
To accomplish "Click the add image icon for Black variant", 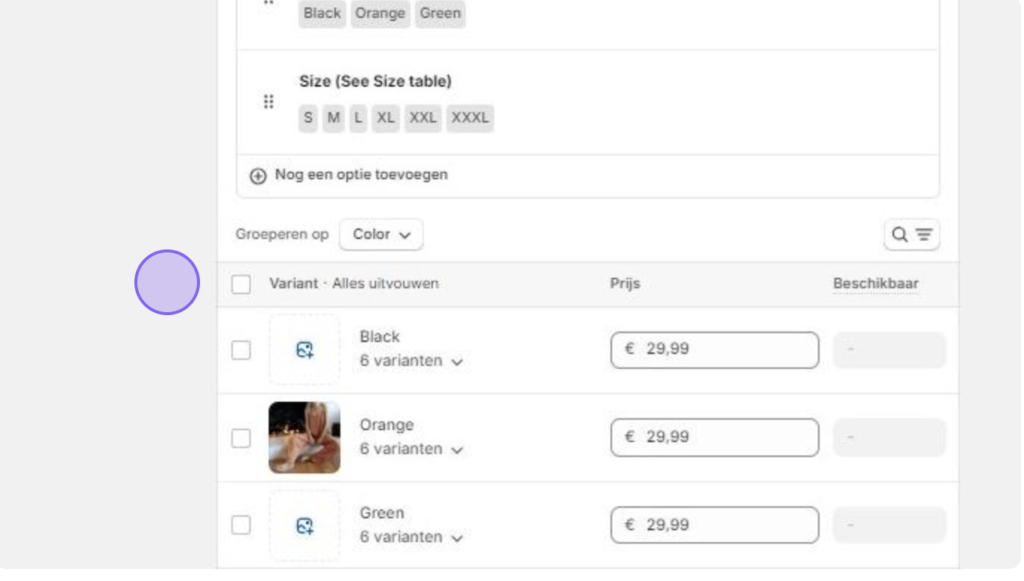I will point(304,350).
